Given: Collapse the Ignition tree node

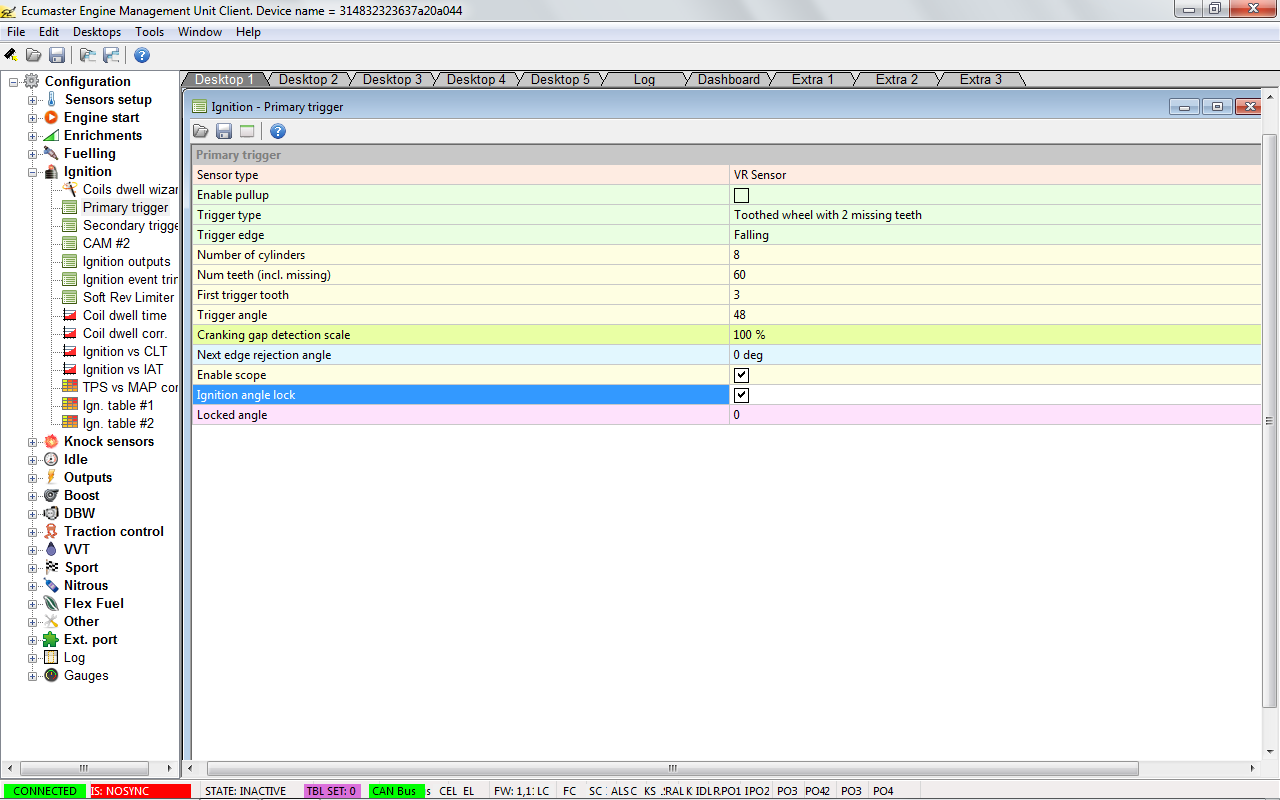Looking at the screenshot, I should point(32,172).
